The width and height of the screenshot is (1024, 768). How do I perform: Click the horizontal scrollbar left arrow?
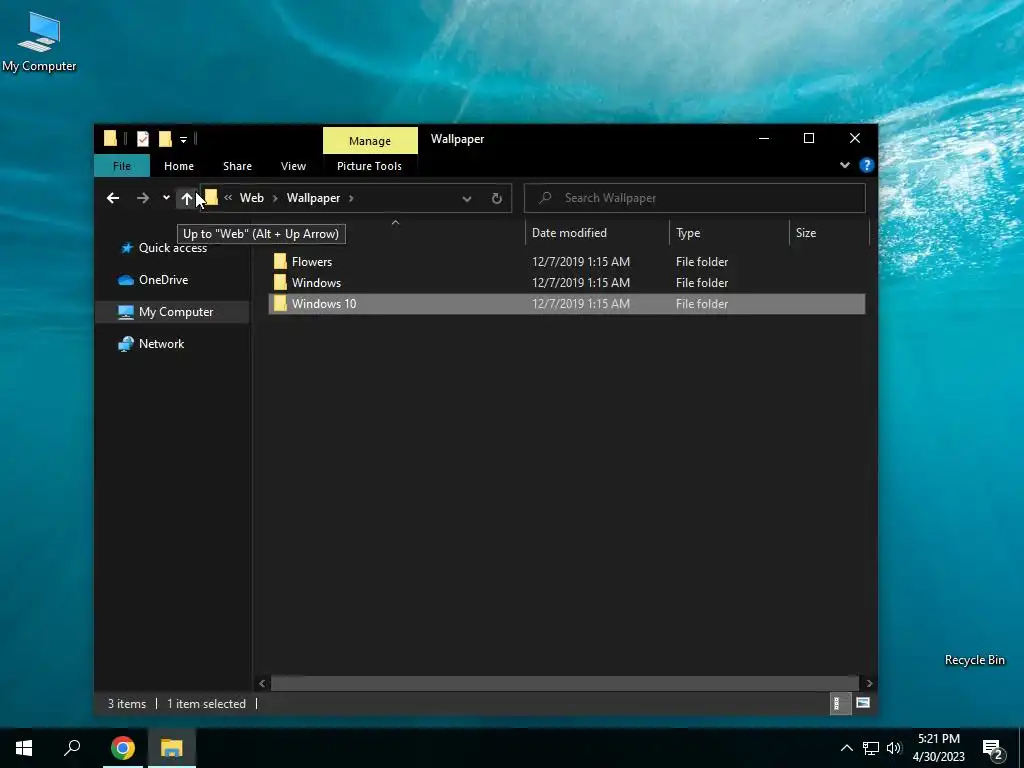262,683
